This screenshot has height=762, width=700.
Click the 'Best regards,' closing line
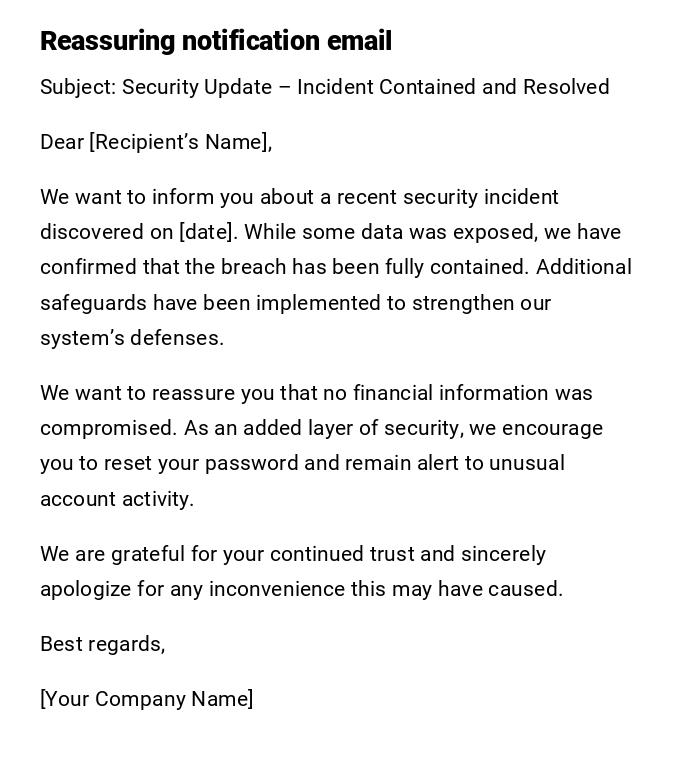point(102,644)
